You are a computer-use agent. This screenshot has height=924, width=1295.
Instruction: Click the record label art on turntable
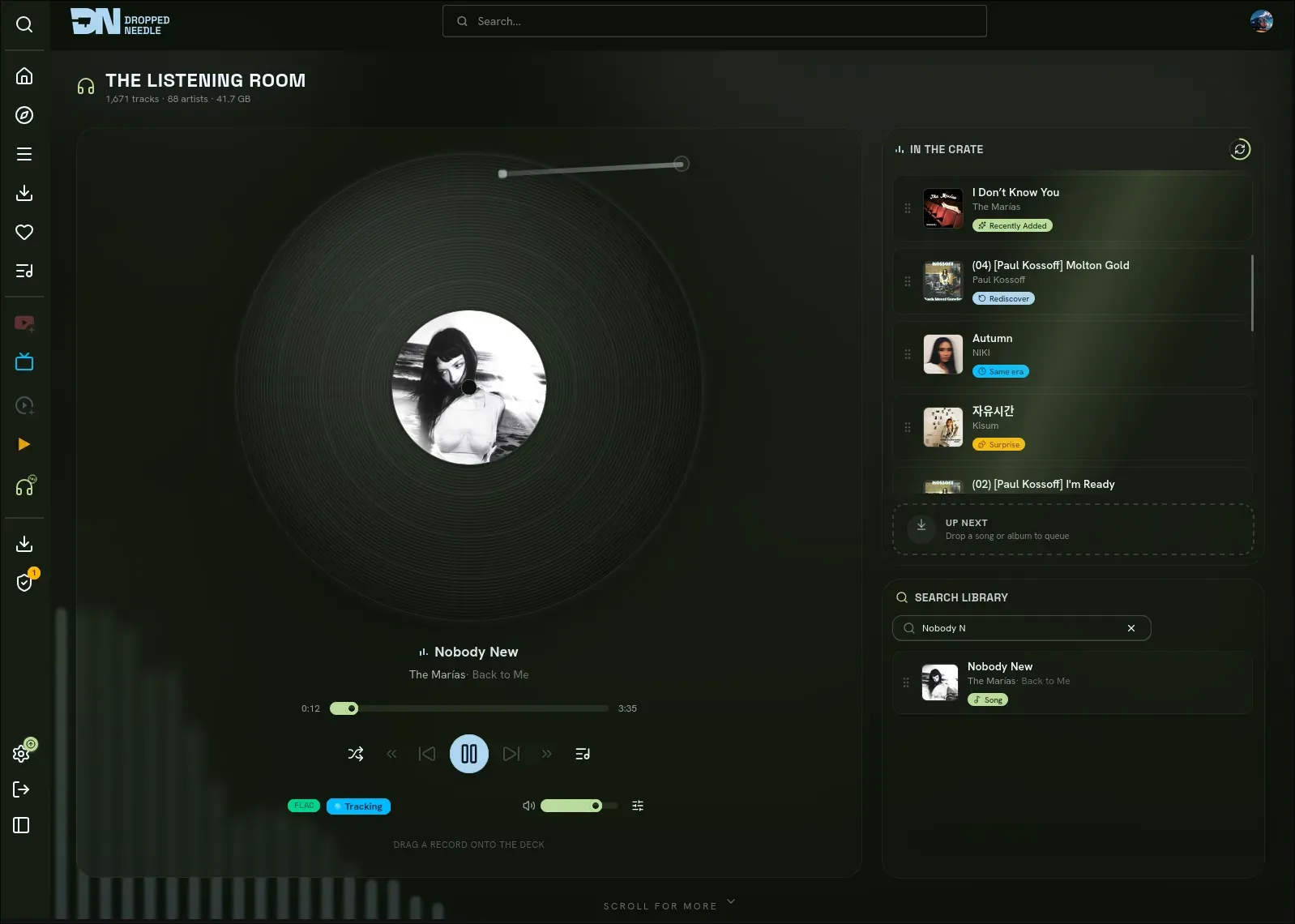coord(469,387)
